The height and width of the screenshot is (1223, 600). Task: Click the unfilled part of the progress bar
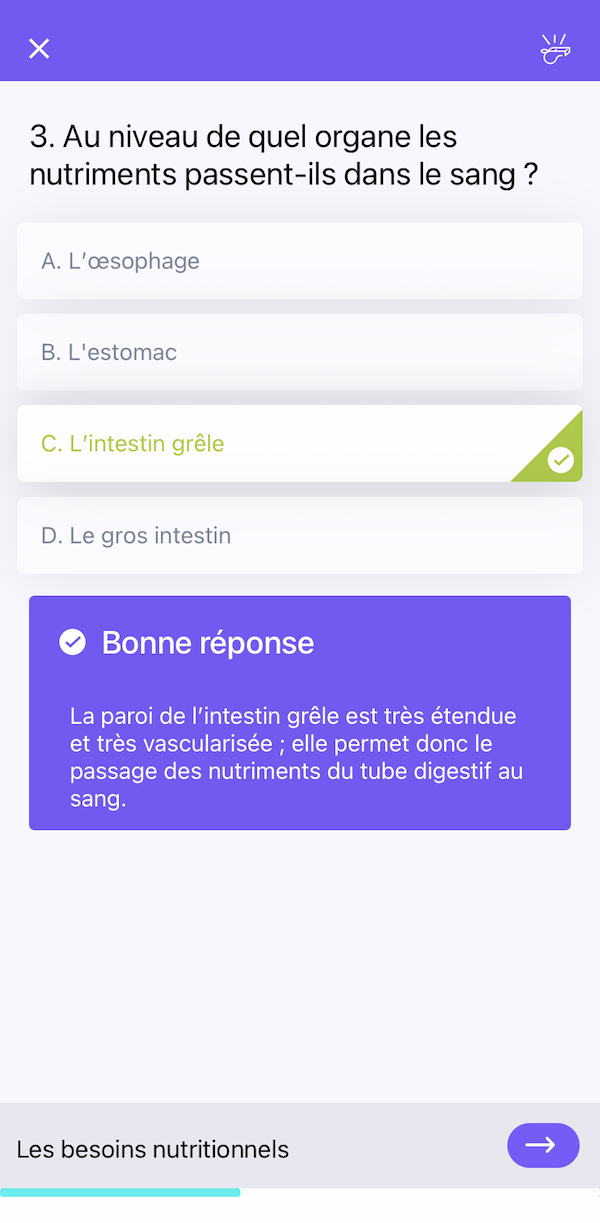click(420, 1192)
